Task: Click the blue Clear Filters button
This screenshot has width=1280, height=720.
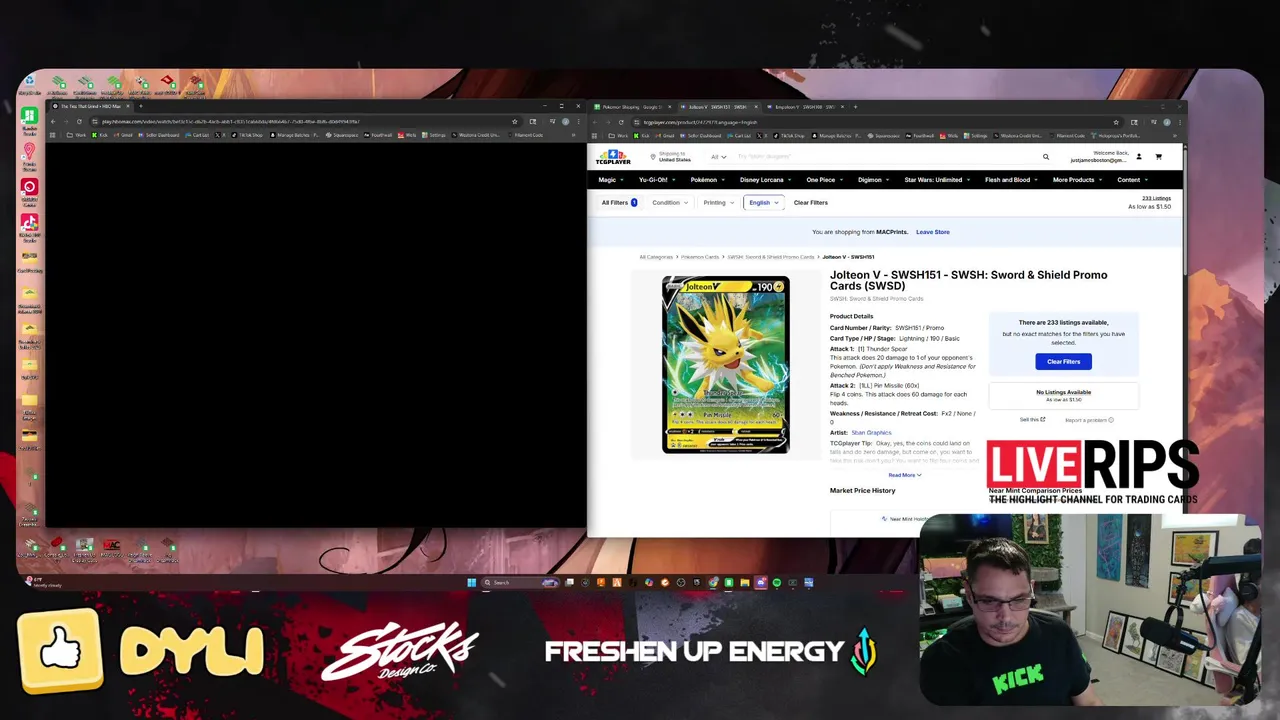Action: pos(1063,361)
